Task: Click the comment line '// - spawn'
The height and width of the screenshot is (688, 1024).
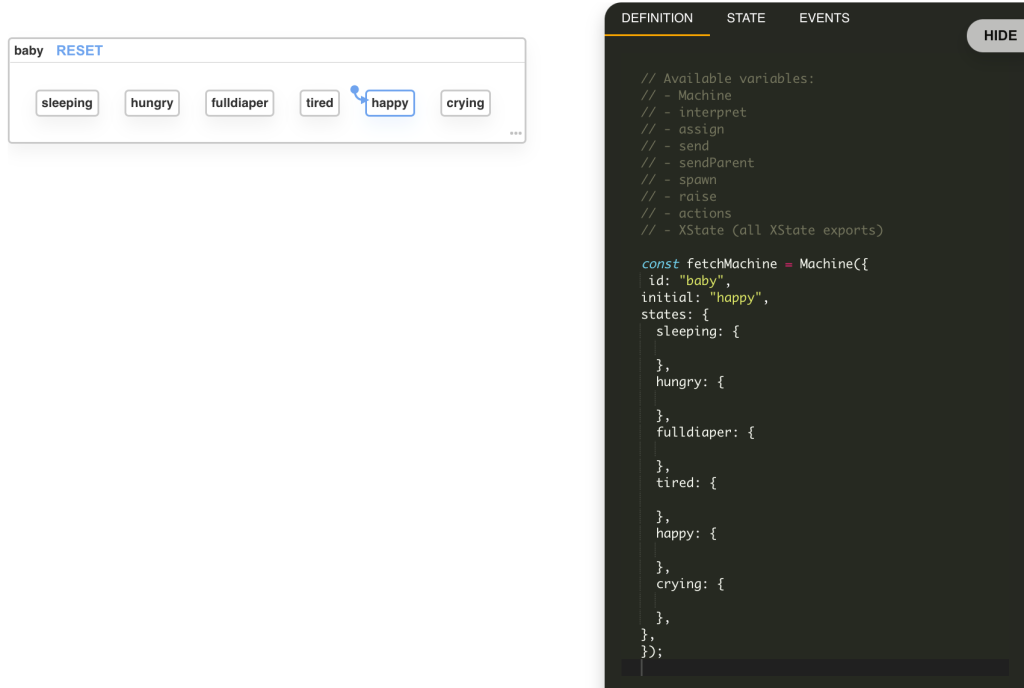Action: pyautogui.click(x=679, y=180)
